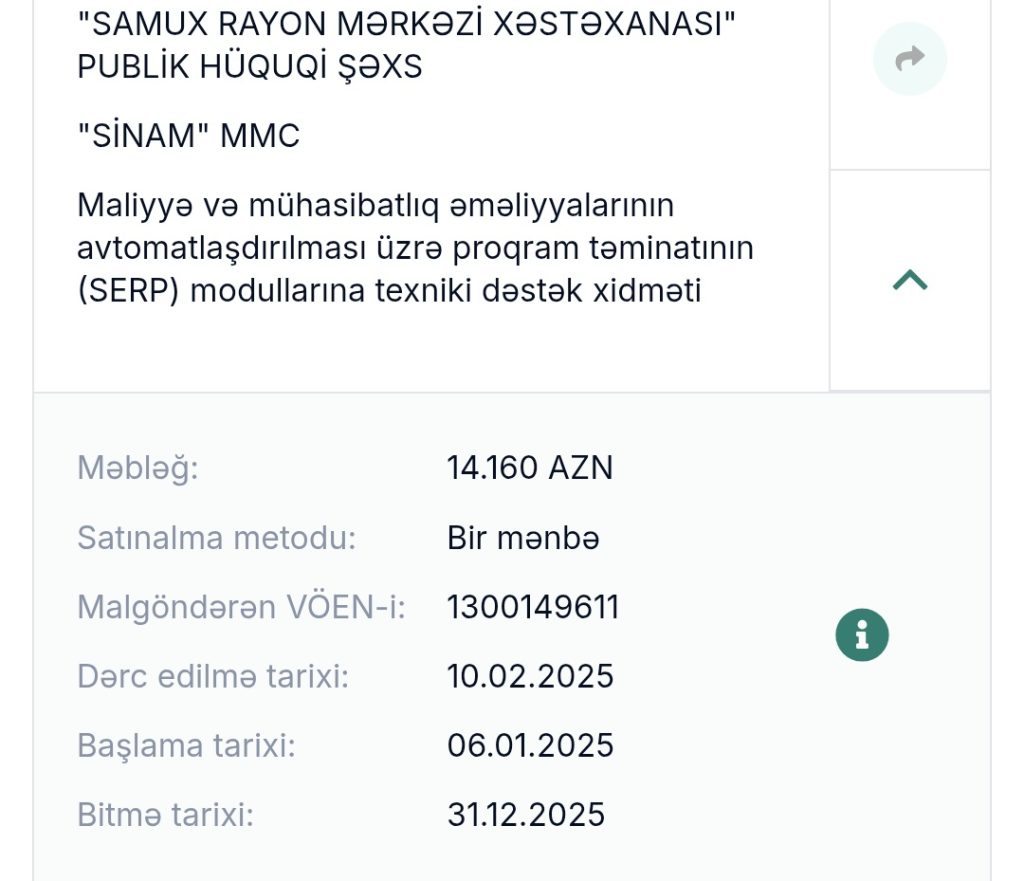1024x881 pixels.
Task: Click the "Məbləğ:" label
Action: 138,468
